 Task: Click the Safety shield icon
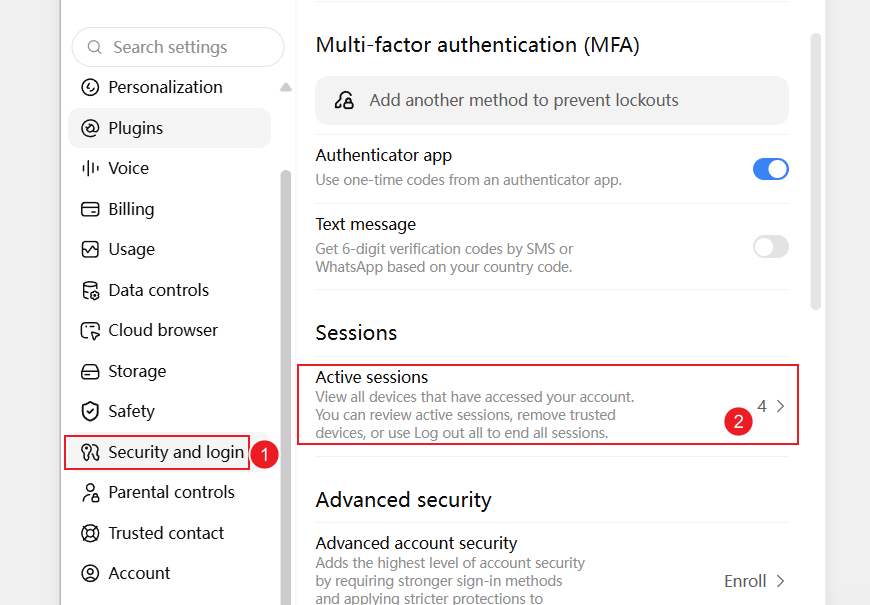tap(90, 411)
